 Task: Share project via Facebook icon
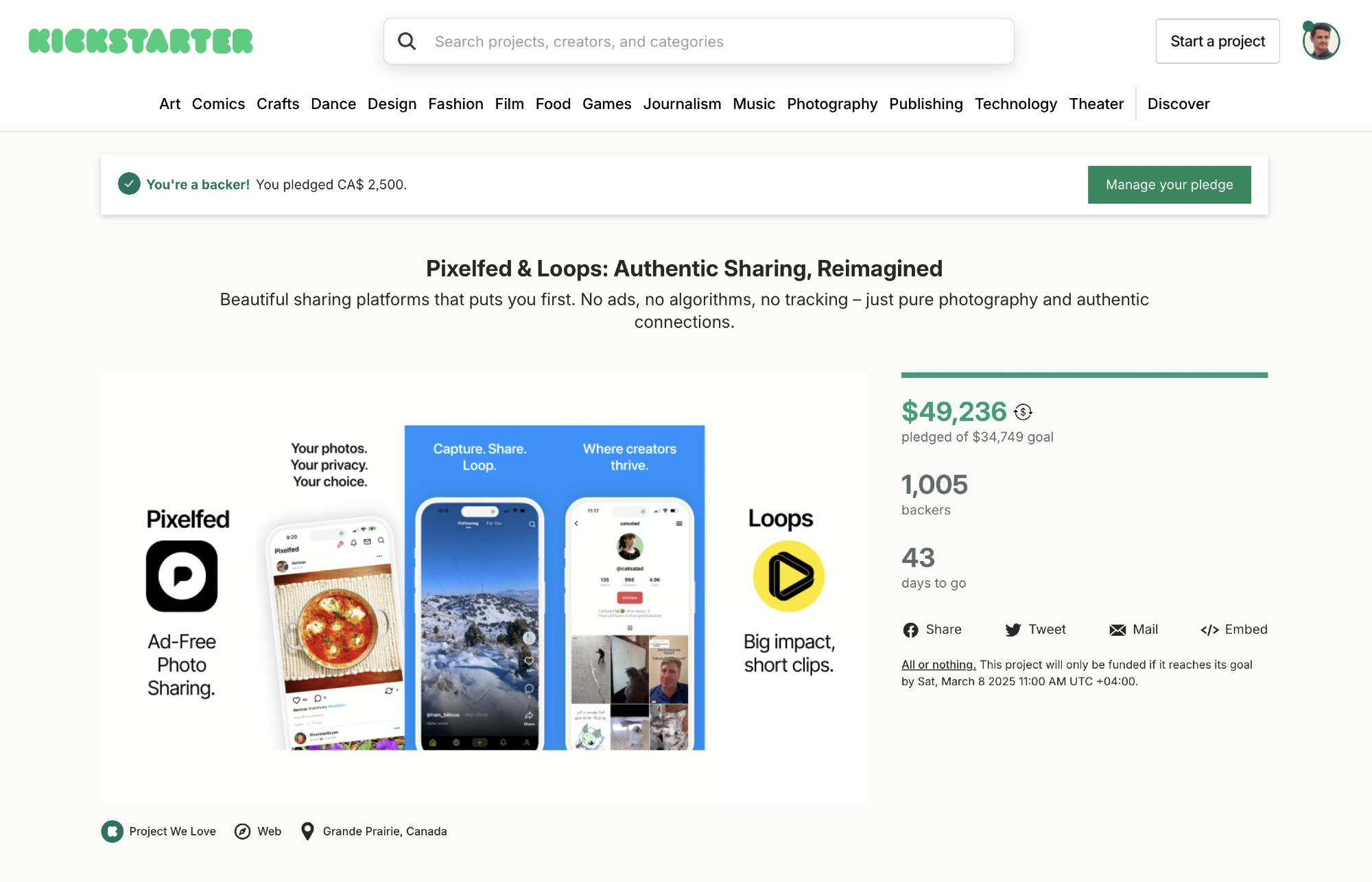pyautogui.click(x=910, y=630)
